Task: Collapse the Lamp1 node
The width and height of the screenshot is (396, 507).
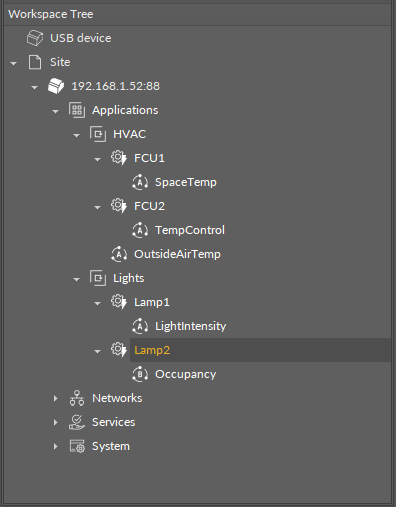Action: coord(97,303)
